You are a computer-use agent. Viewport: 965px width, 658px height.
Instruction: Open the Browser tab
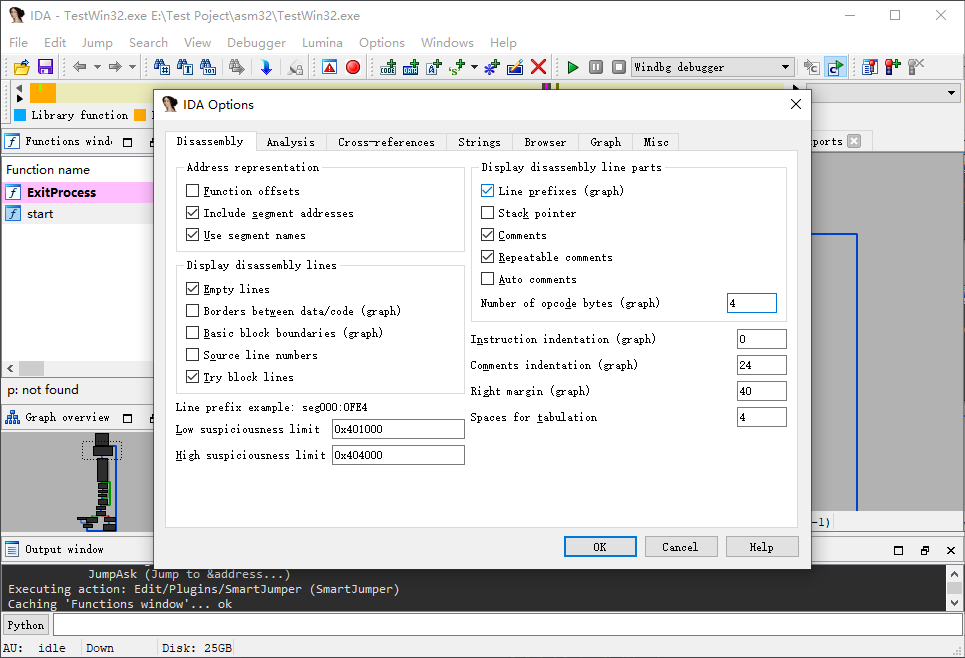pos(545,142)
